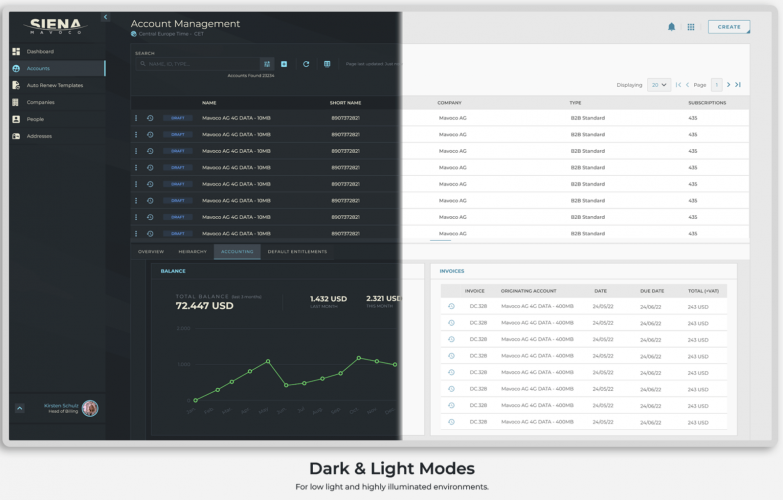
Task: Open the bottom account row's kebab menu
Action: (x=136, y=234)
